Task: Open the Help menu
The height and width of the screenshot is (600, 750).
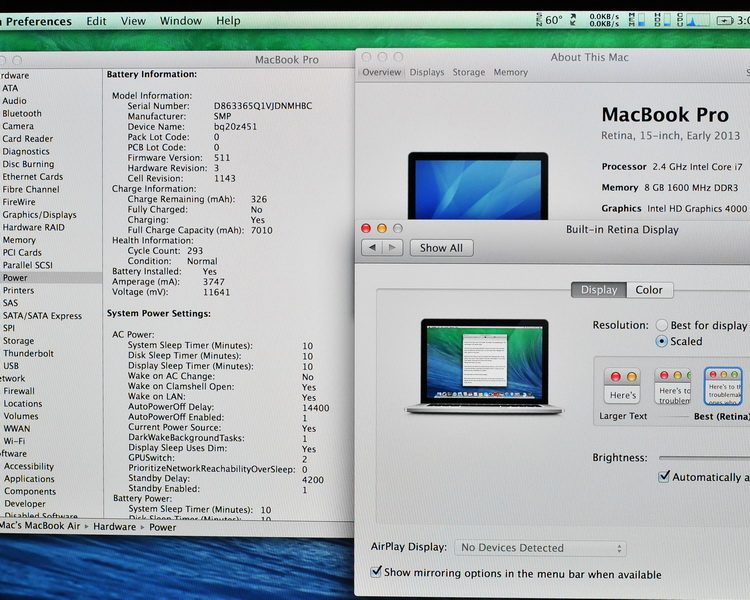Action: pyautogui.click(x=228, y=21)
